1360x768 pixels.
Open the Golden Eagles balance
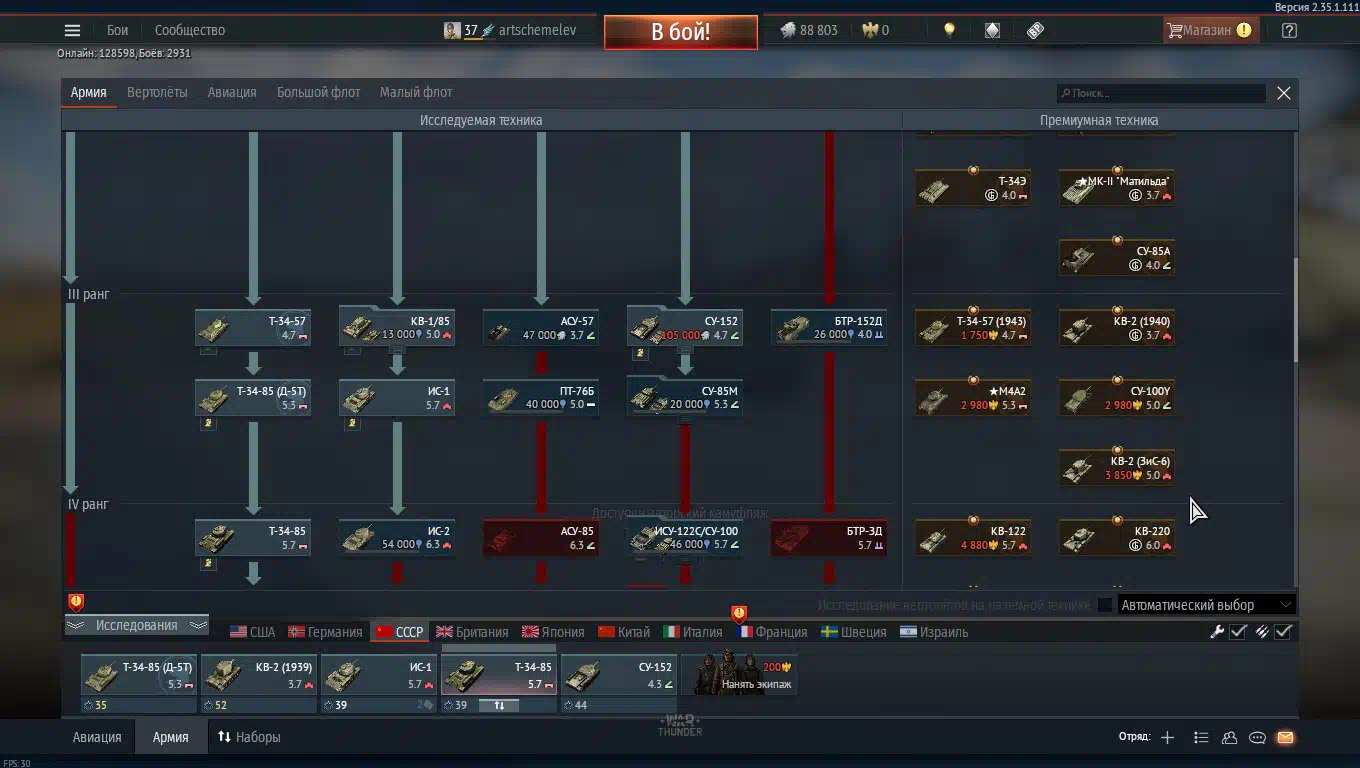[876, 30]
